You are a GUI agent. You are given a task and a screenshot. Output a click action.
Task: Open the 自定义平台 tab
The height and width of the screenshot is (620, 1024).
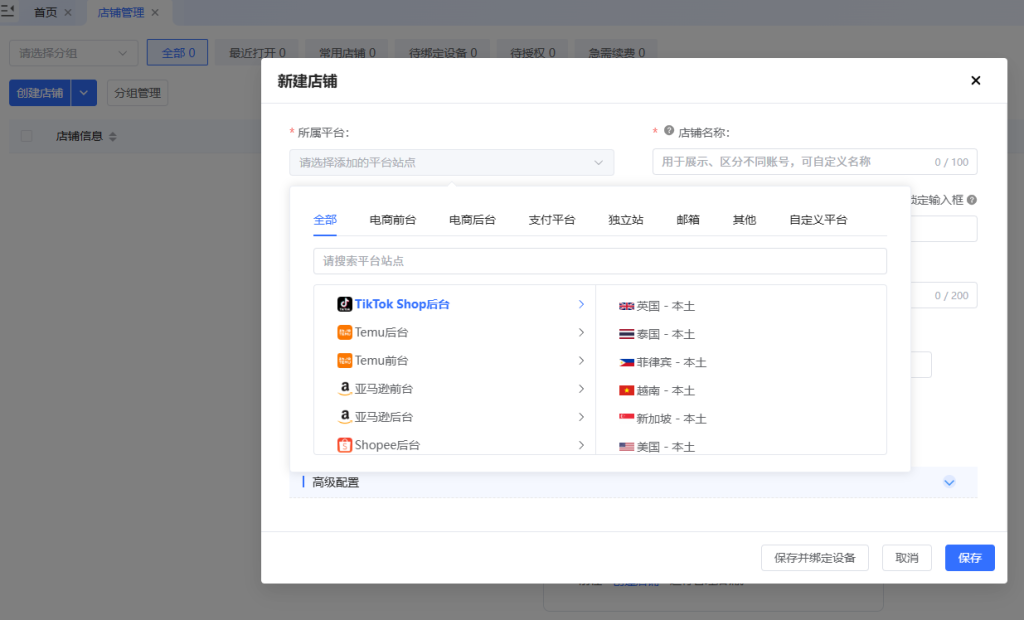tap(817, 220)
